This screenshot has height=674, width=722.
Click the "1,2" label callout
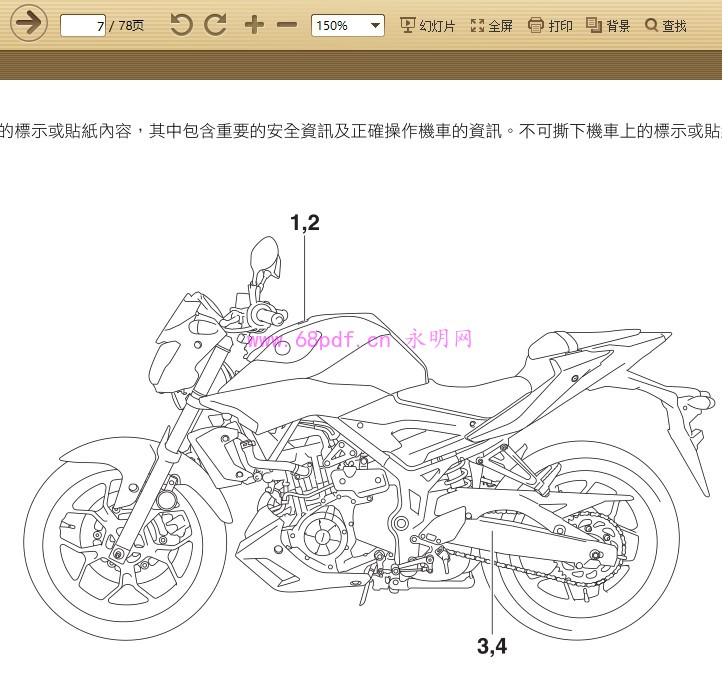pyautogui.click(x=305, y=223)
